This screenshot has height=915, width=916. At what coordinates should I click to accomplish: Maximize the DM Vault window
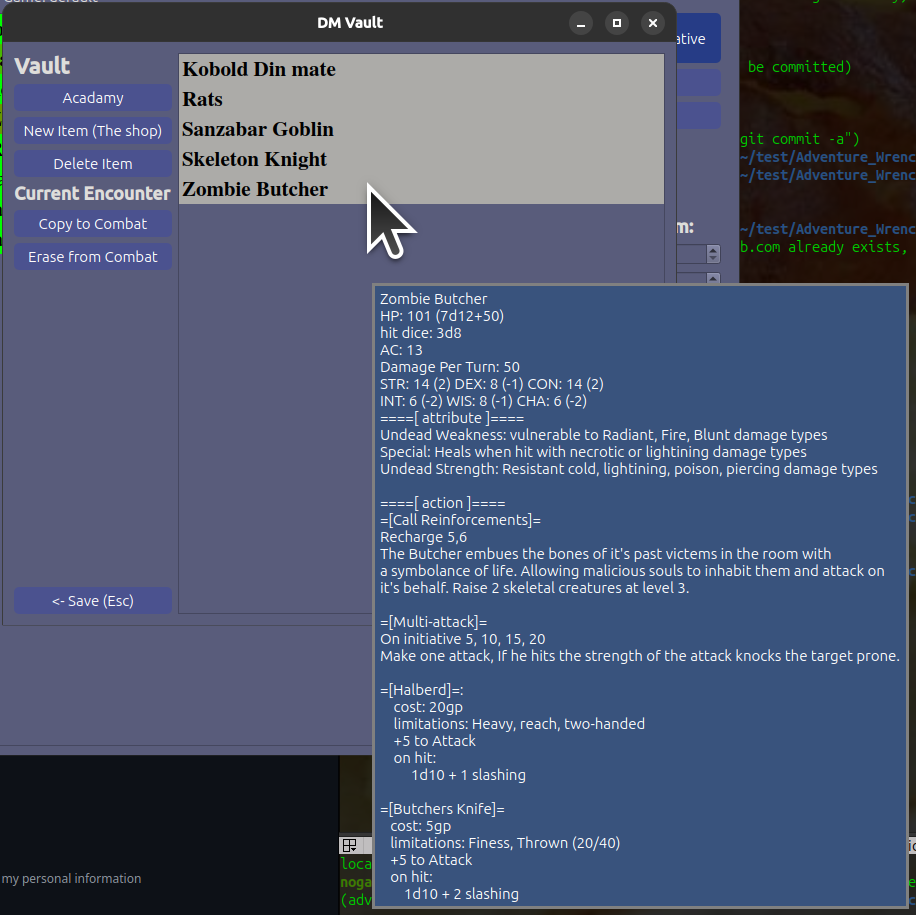(x=617, y=23)
